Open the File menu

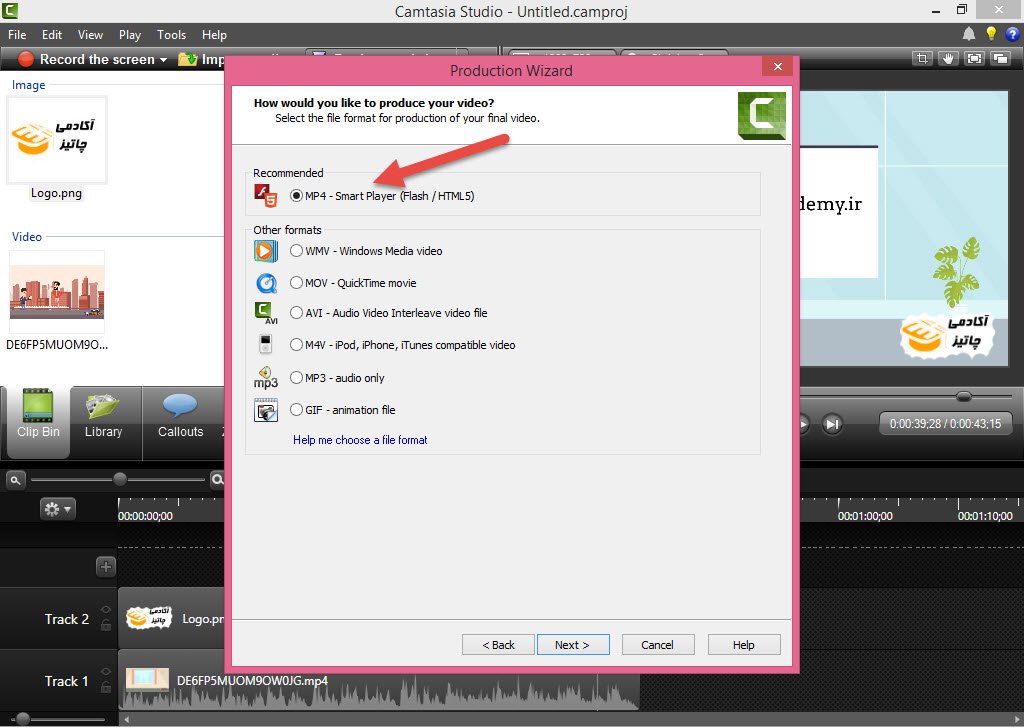pos(17,35)
